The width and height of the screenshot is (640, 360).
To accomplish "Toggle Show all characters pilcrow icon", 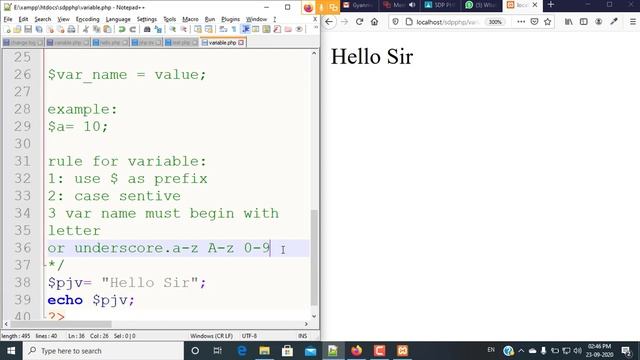I will click(x=234, y=29).
